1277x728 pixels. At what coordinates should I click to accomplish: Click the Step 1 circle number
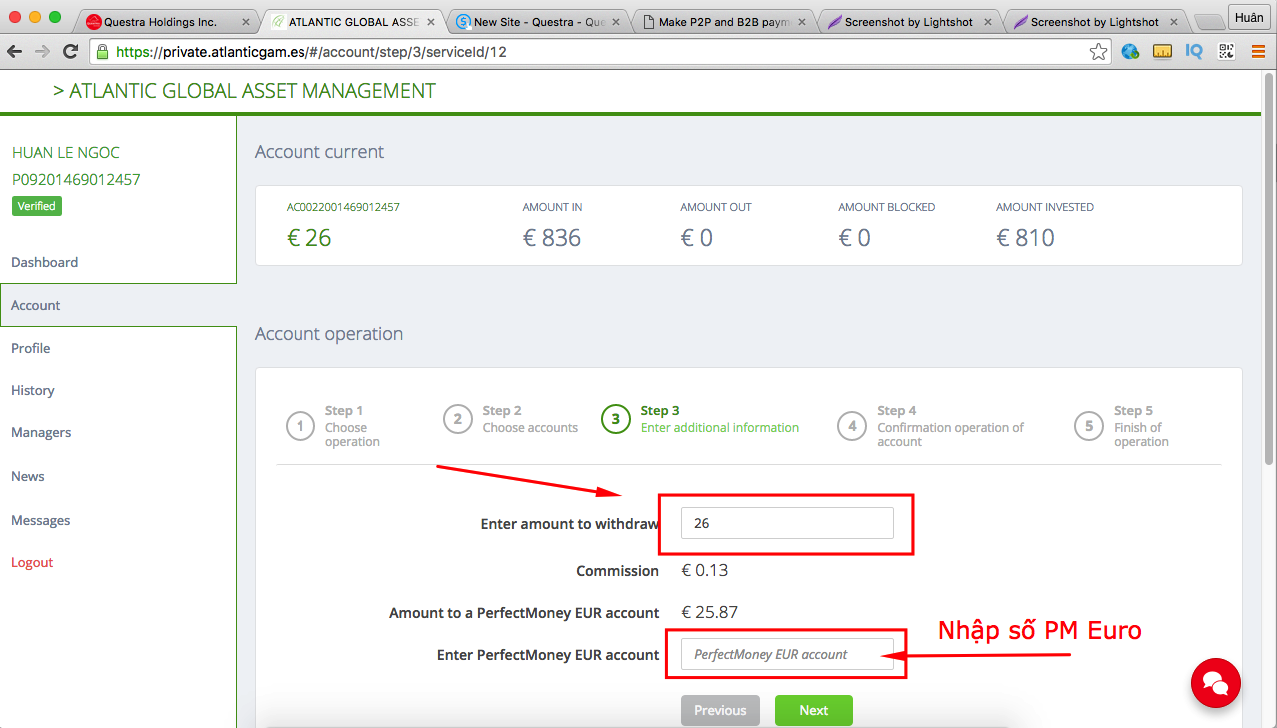click(300, 425)
